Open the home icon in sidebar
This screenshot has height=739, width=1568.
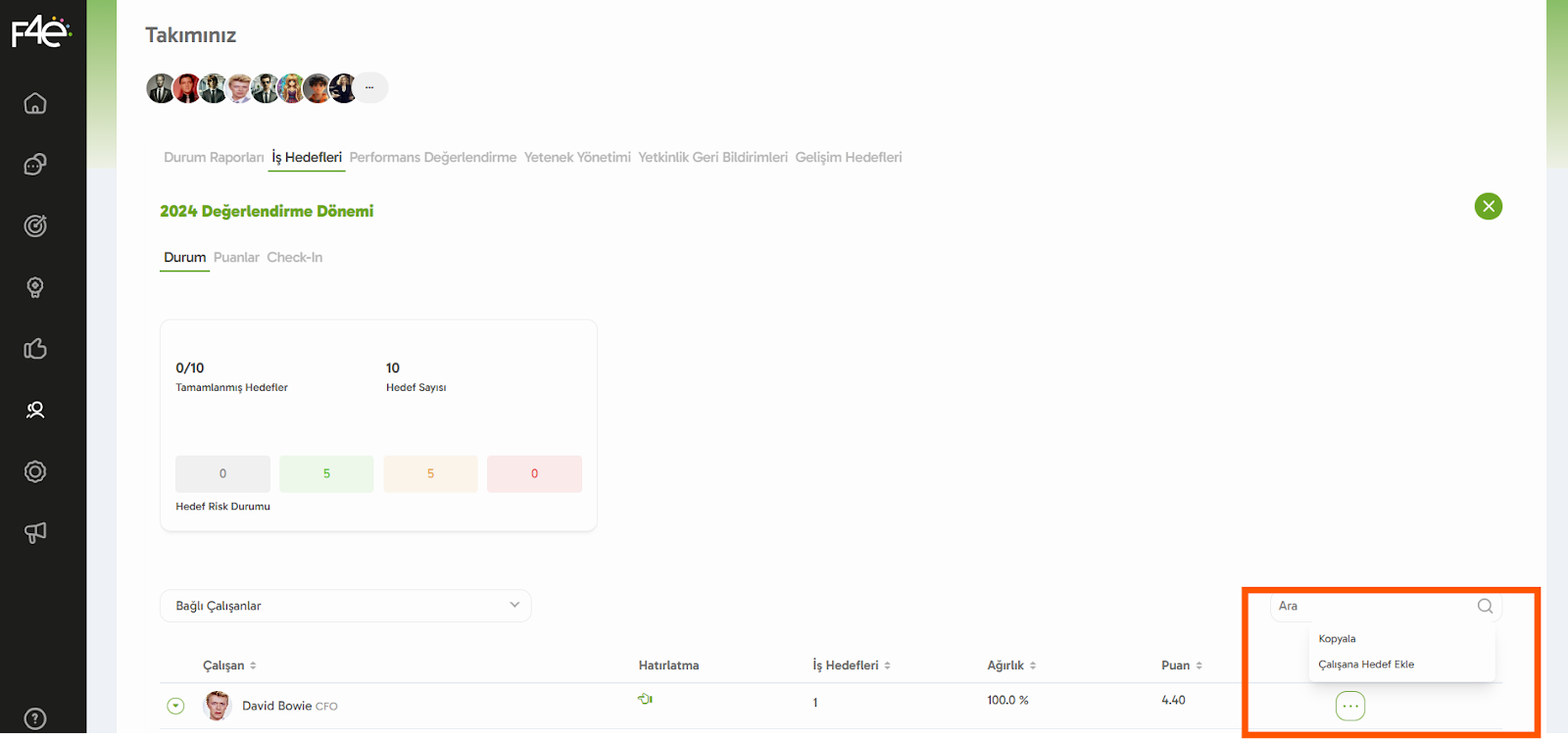pos(35,104)
